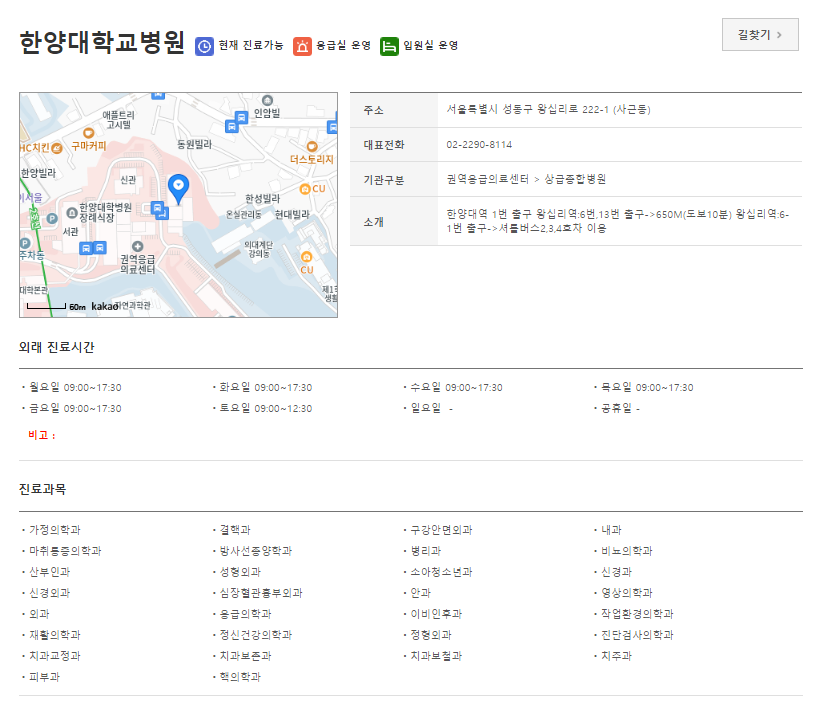Click the 한양대학교병원 page title
Screen dimensions: 815x716
[102, 42]
